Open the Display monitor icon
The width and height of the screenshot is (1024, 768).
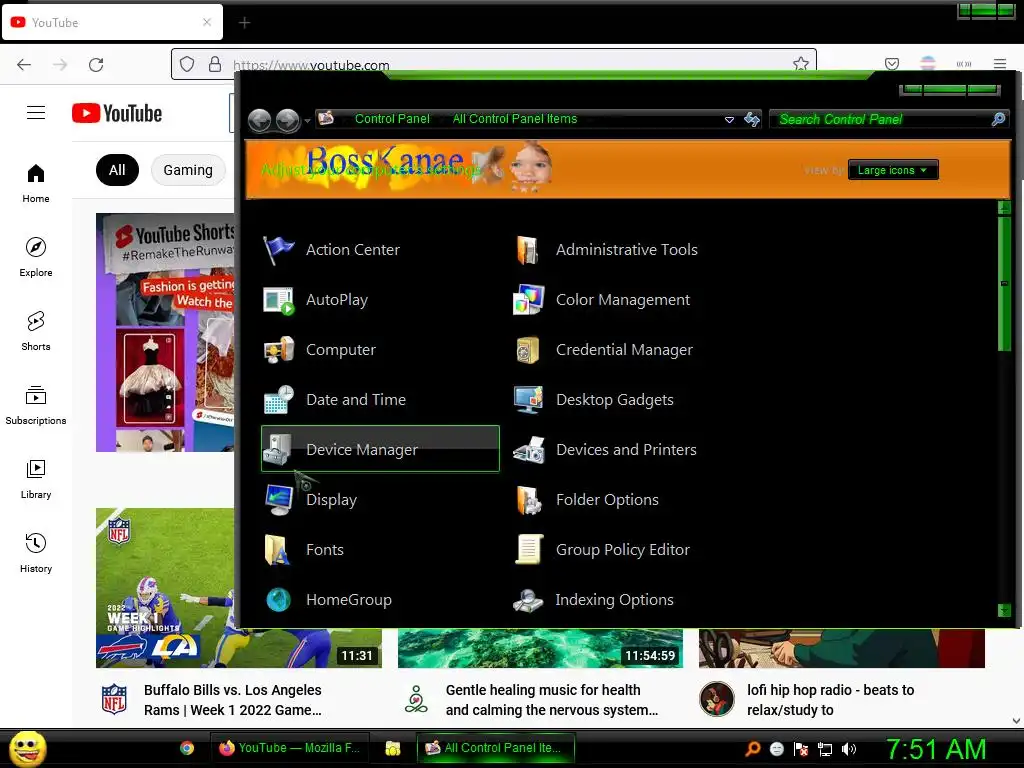click(278, 500)
